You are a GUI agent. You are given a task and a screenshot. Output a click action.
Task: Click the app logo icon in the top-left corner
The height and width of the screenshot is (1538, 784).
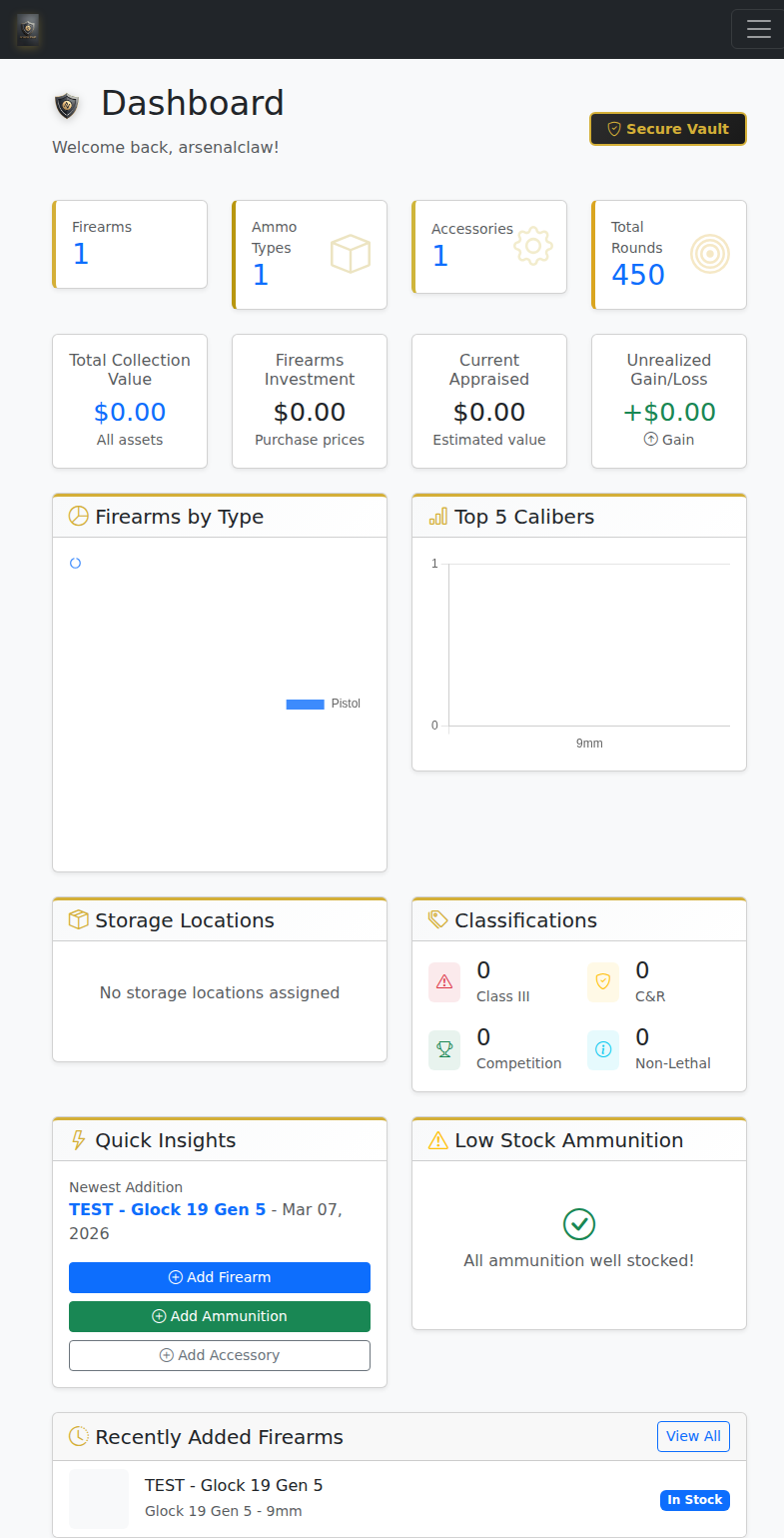pos(27,30)
